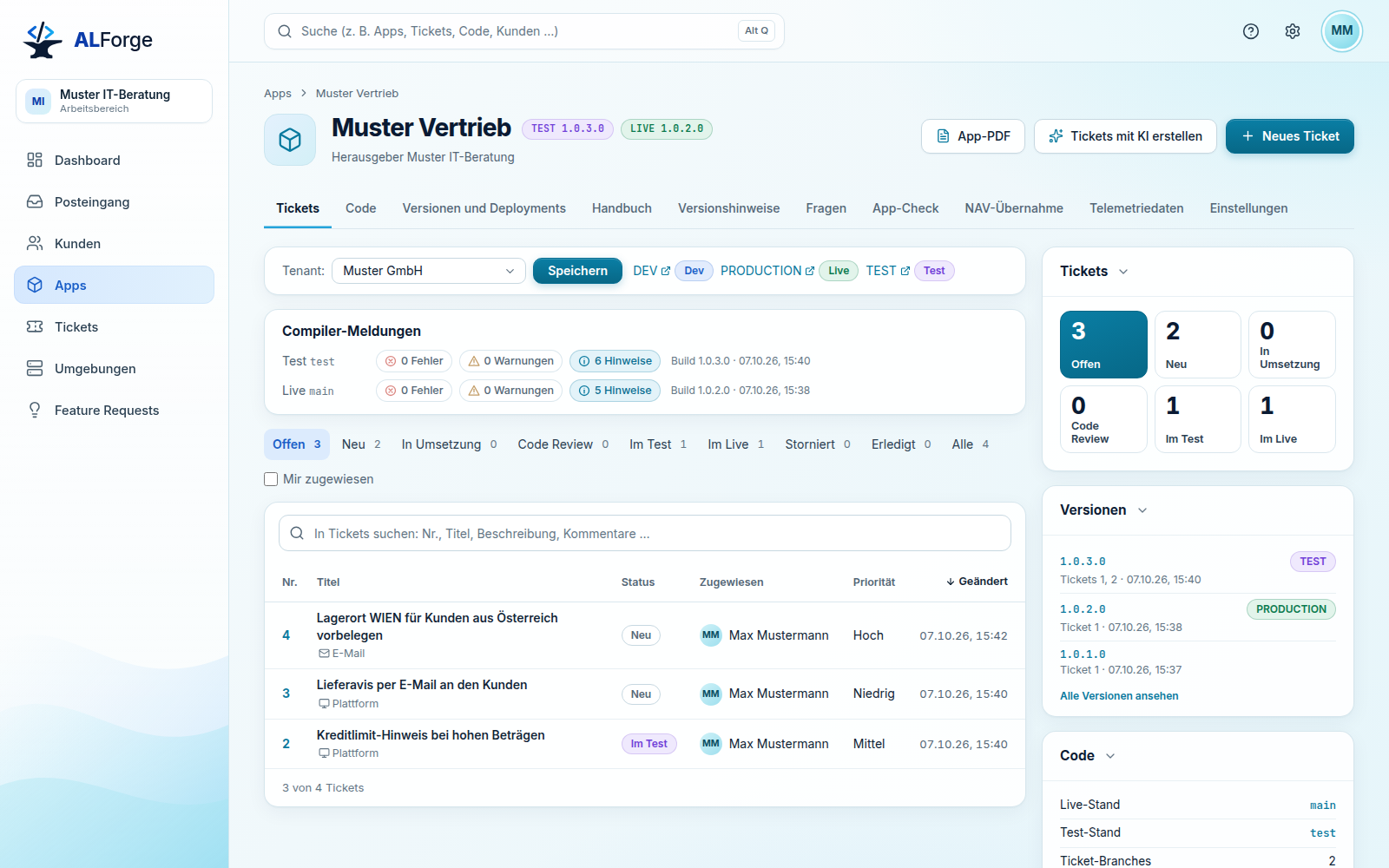The height and width of the screenshot is (868, 1389).
Task: Open Alle Versionen ansehen link
Action: 1119,696
